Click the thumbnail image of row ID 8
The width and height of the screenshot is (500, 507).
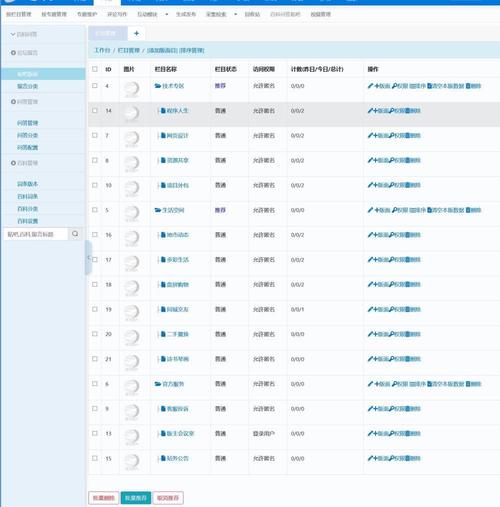(131, 164)
